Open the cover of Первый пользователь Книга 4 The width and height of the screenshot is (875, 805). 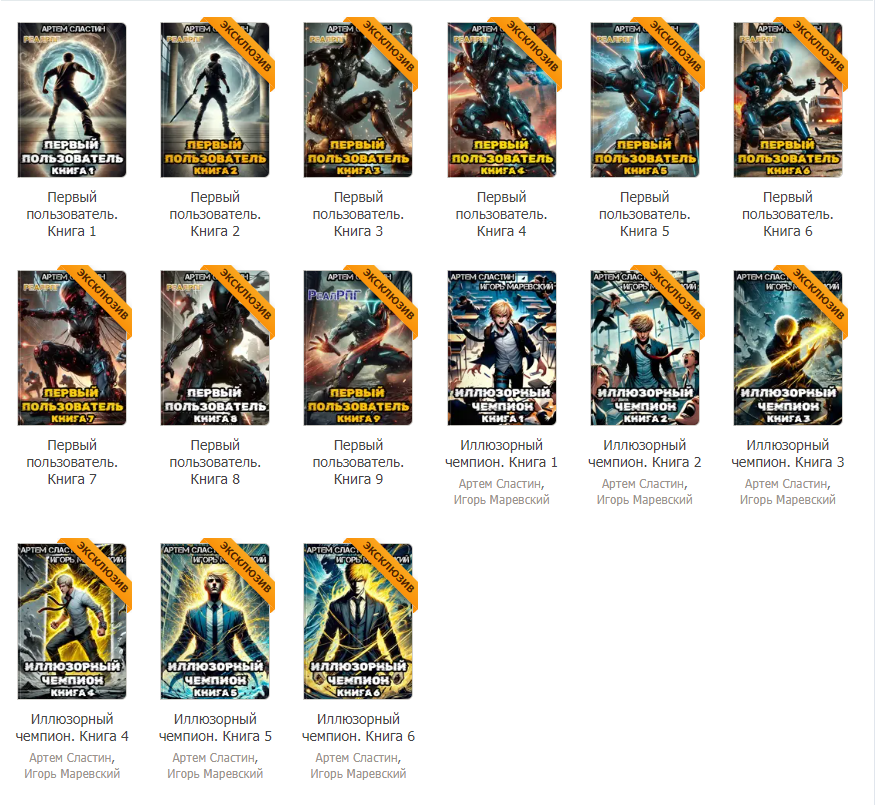(x=502, y=100)
